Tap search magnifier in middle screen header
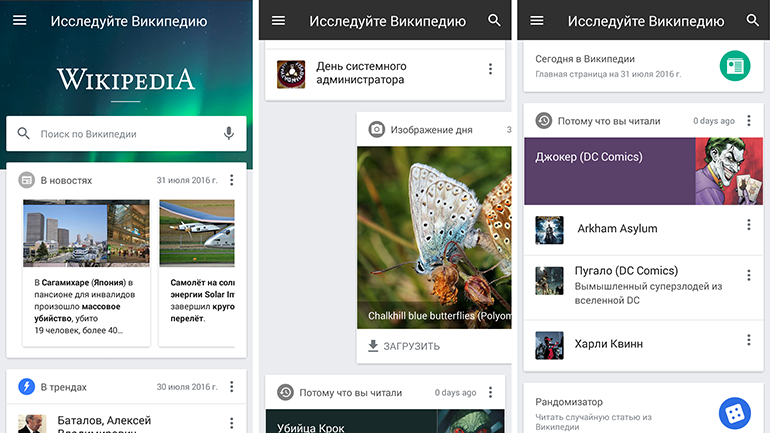Image resolution: width=770 pixels, height=433 pixels. [x=494, y=20]
